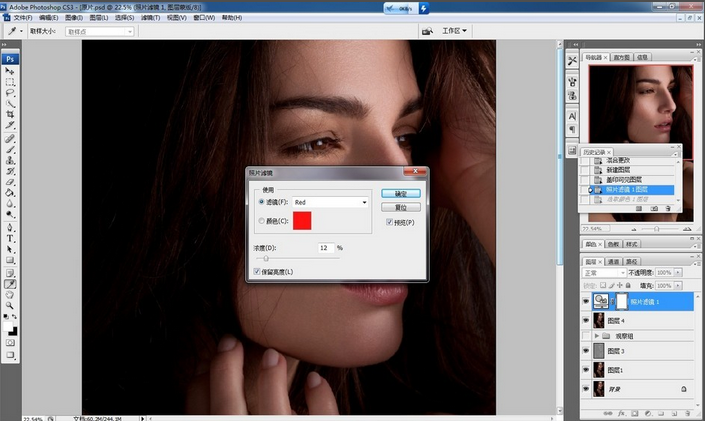The width and height of the screenshot is (705, 421).
Task: Open the 取样大小 sample size dropdown
Action: 99,31
